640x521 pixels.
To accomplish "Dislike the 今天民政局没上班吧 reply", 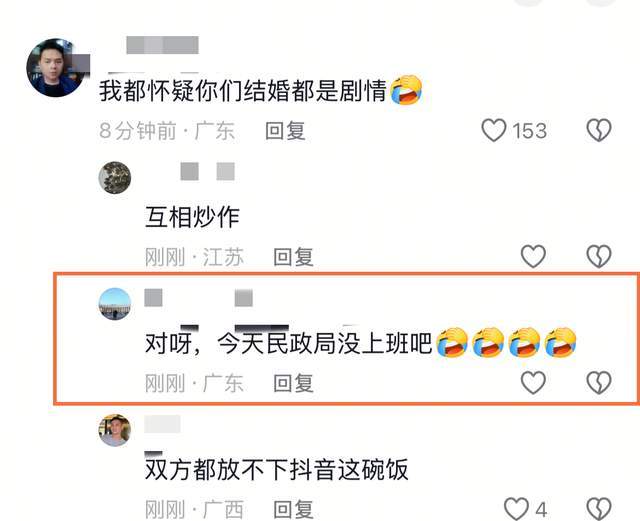I will coord(599,383).
